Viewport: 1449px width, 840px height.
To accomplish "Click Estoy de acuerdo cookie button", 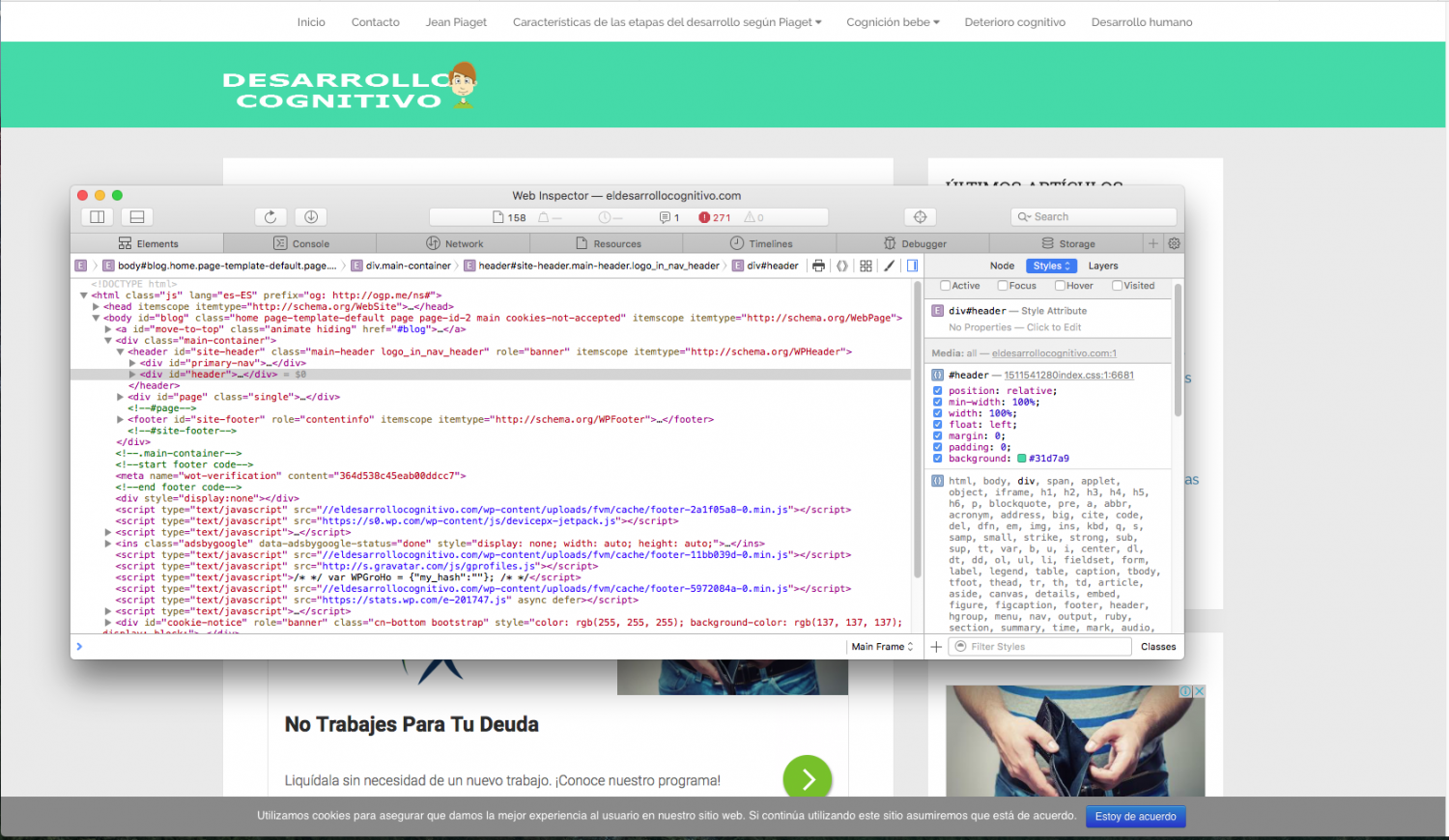I will [x=1135, y=817].
